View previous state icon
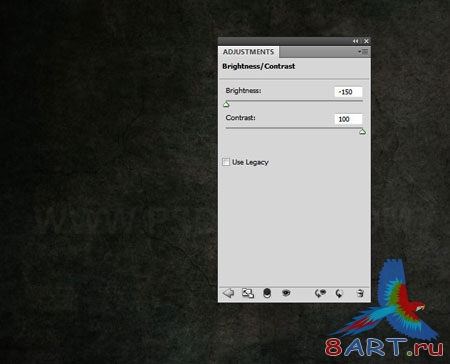This screenshot has width=450, height=364. pyautogui.click(x=320, y=293)
